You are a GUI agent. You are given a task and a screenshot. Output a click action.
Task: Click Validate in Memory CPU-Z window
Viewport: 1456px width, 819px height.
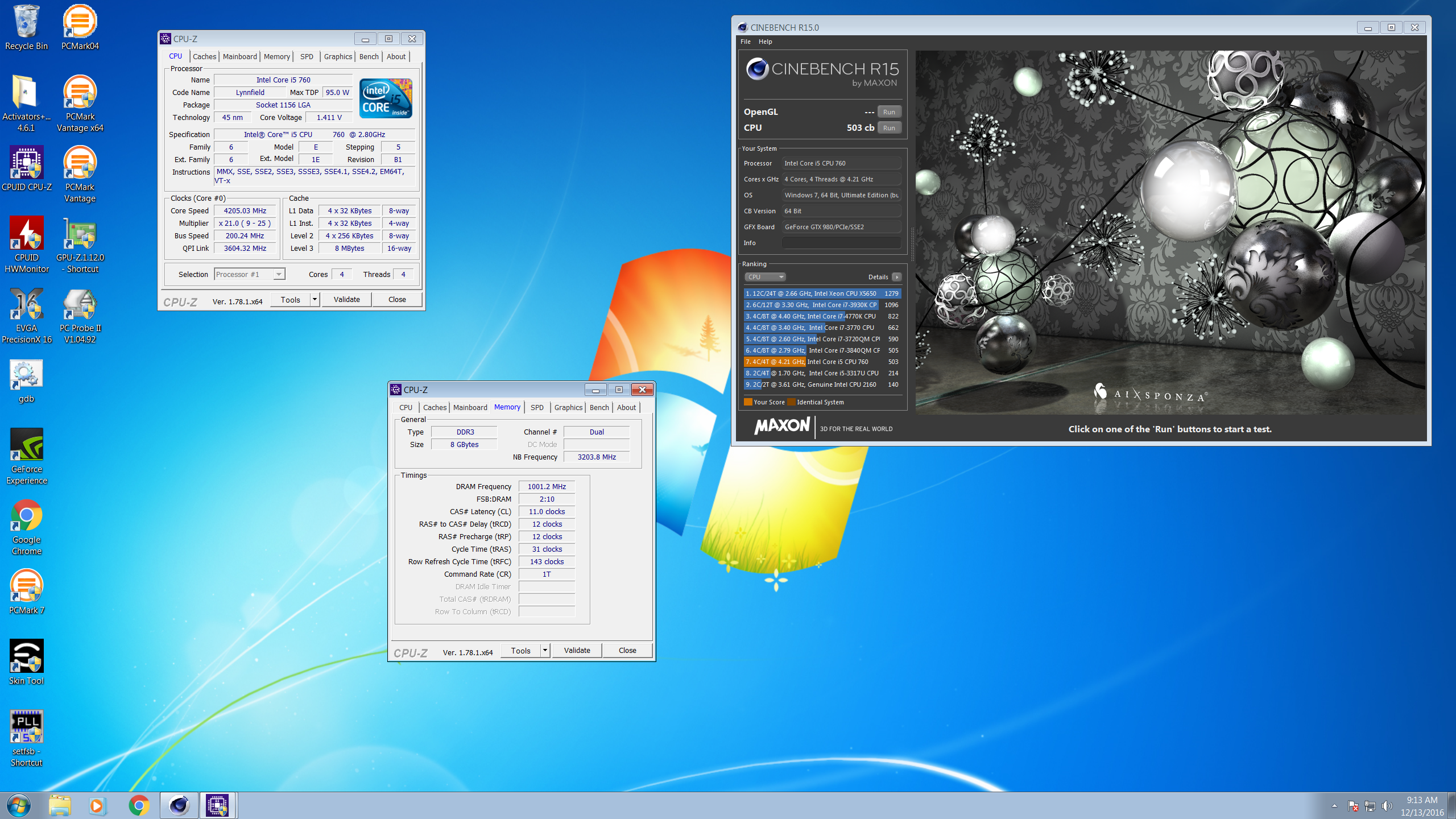coord(577,650)
